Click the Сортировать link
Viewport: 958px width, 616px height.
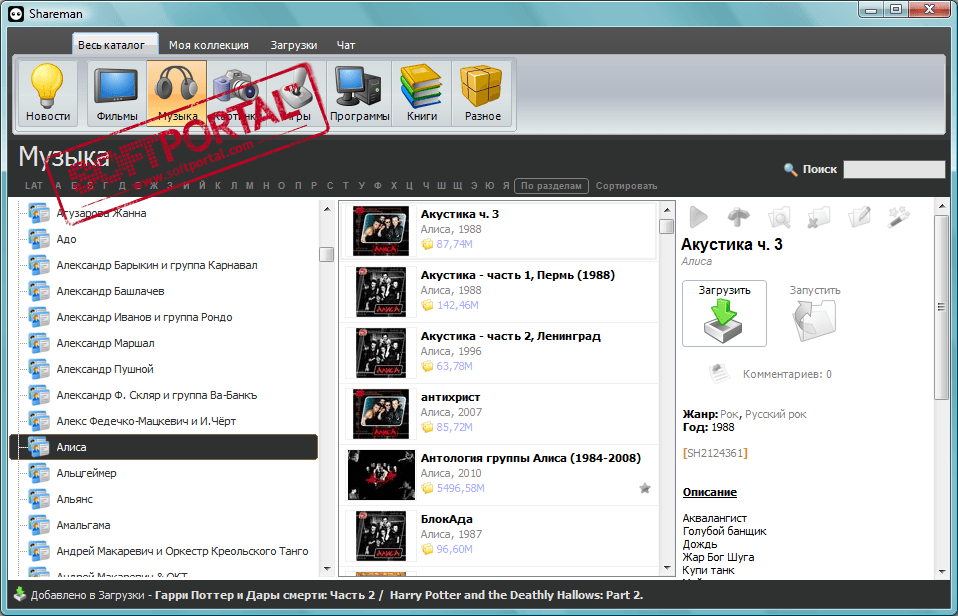pyautogui.click(x=626, y=186)
